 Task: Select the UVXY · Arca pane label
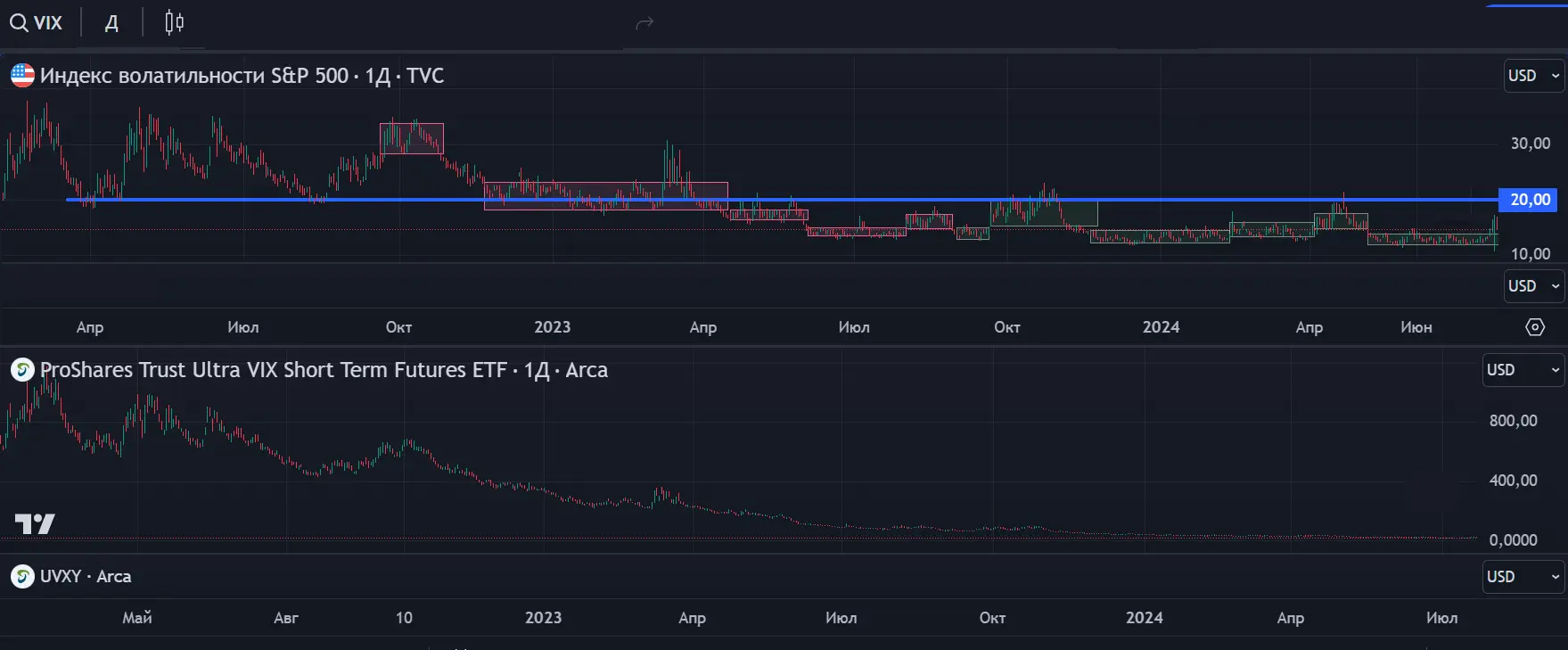tap(86, 577)
